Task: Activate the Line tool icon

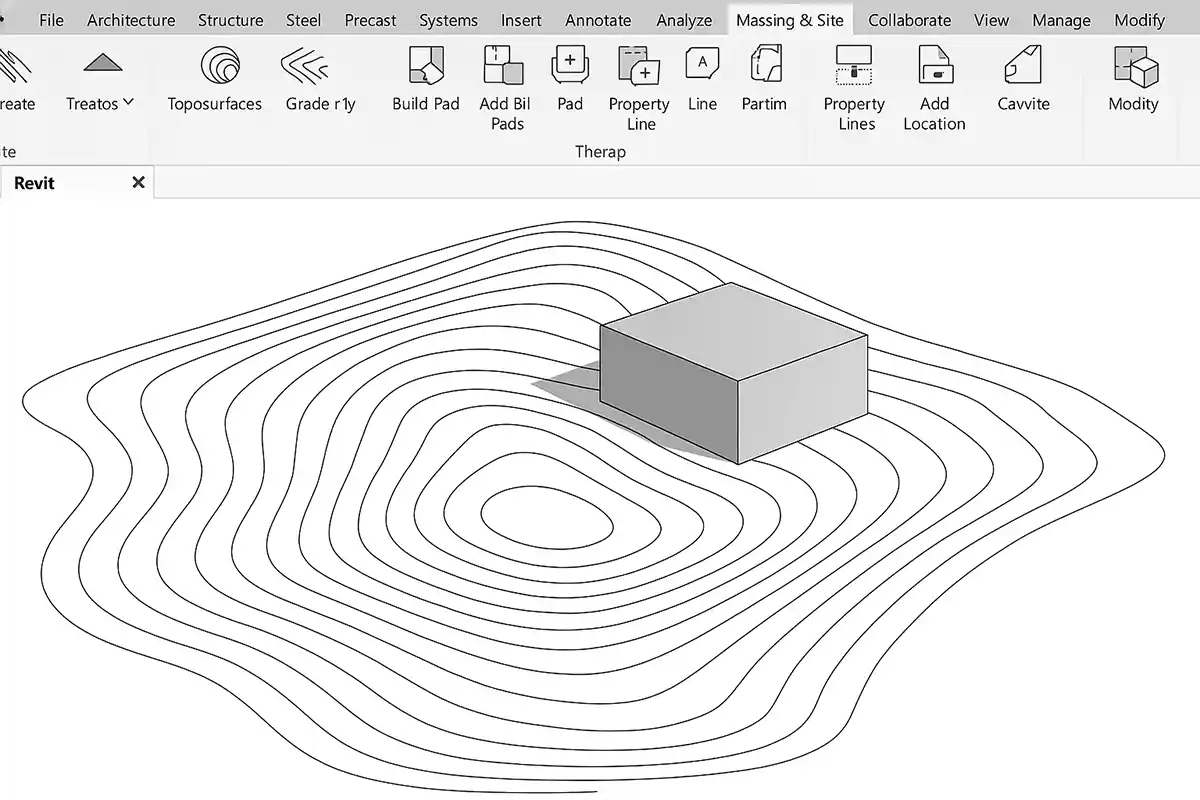Action: click(702, 66)
